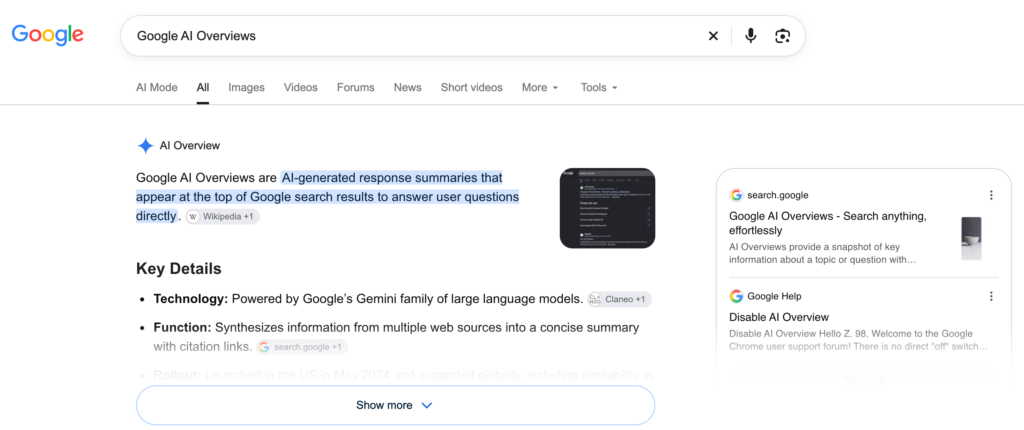Image resolution: width=1024 pixels, height=430 pixels.
Task: Open the Short videos tab
Action: click(x=472, y=87)
